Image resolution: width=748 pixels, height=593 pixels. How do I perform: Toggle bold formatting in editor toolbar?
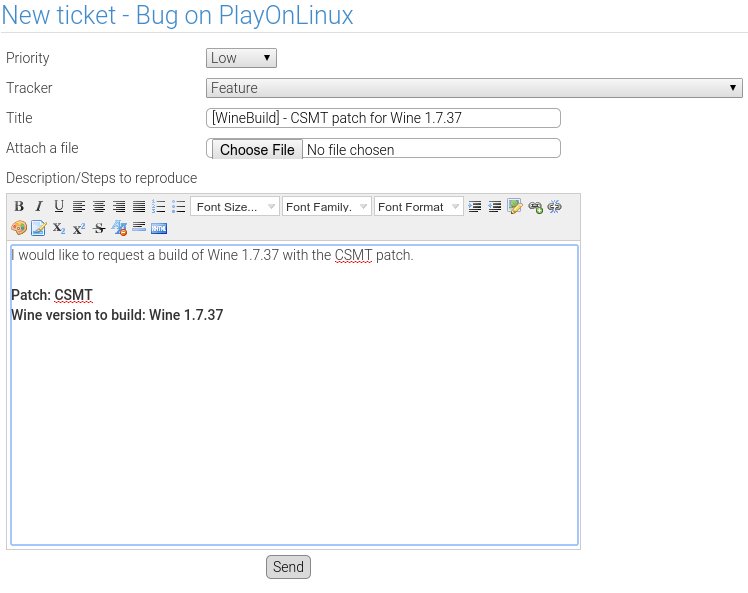[19, 206]
